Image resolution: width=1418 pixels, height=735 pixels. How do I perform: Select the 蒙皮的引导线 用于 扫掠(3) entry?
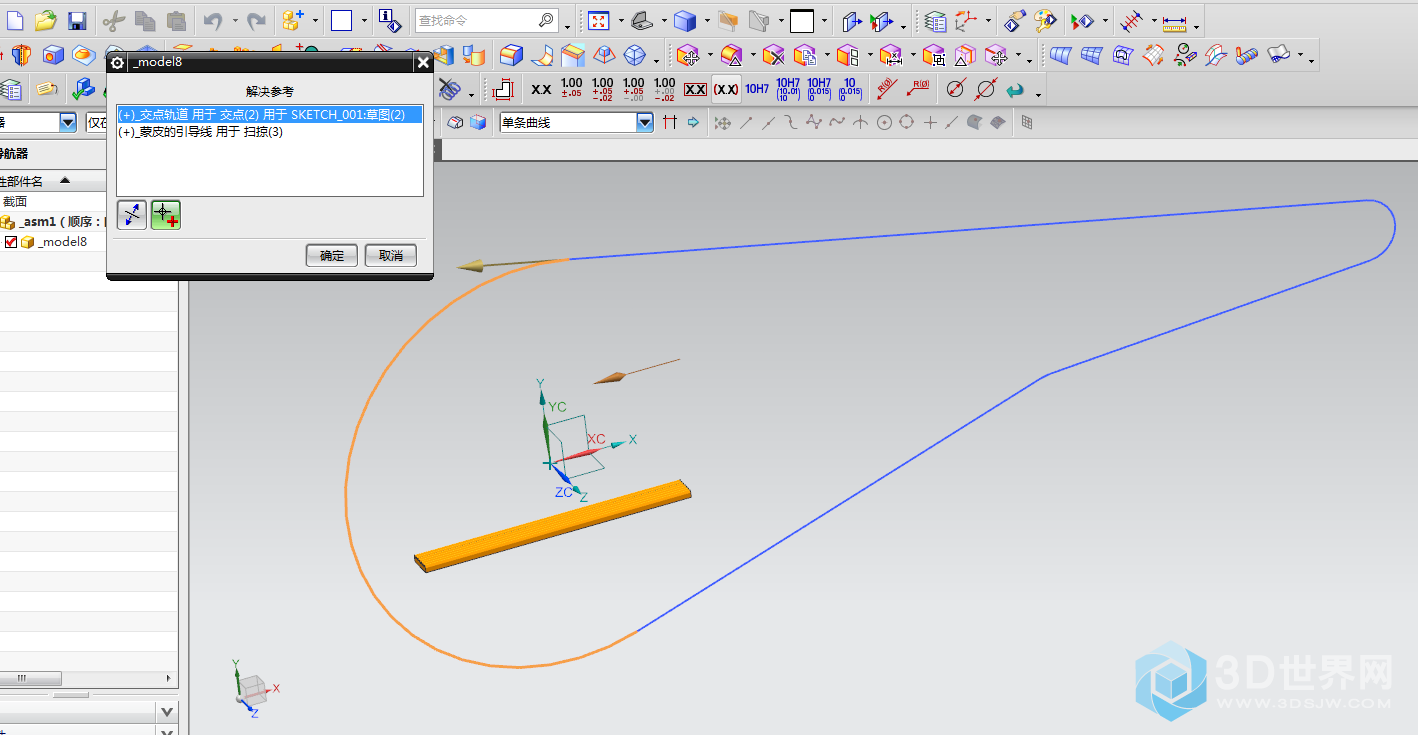click(x=201, y=131)
